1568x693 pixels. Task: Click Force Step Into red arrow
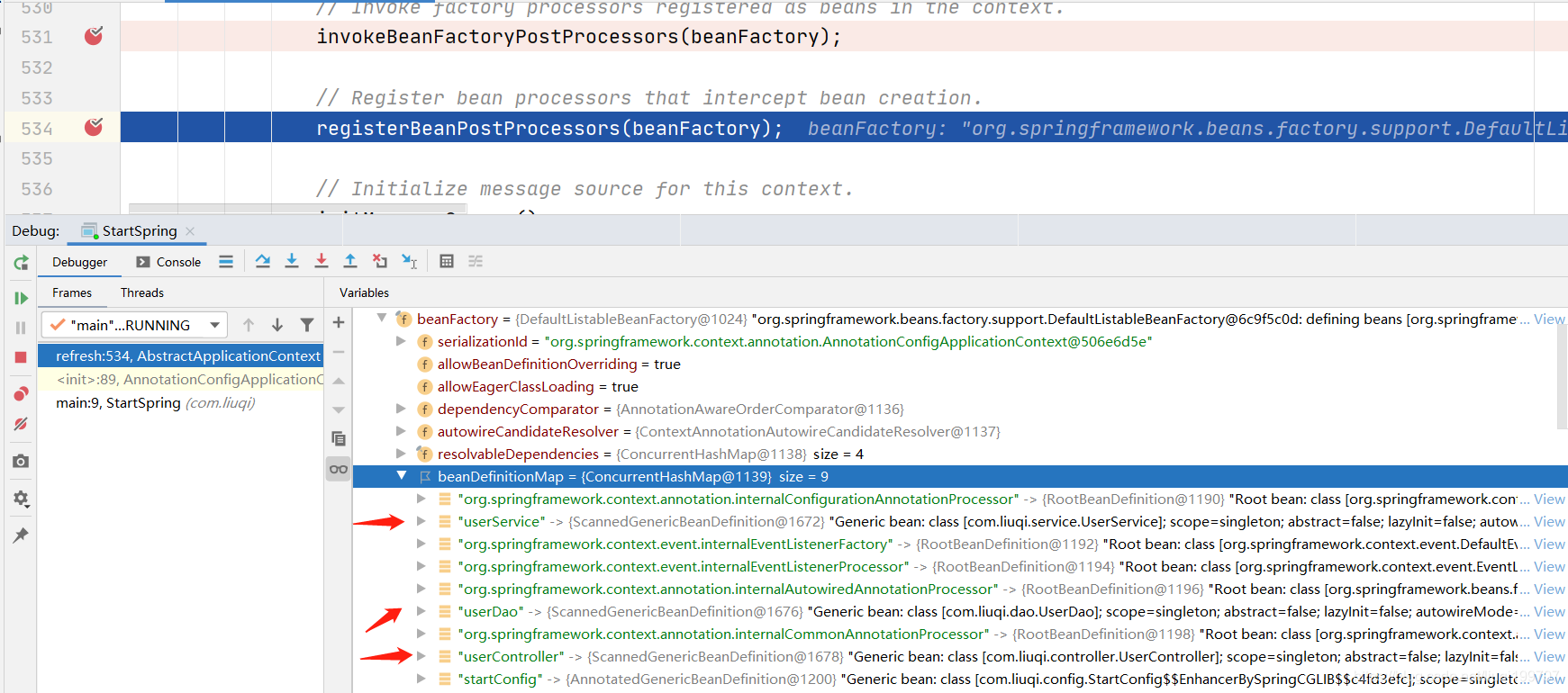coord(322,261)
